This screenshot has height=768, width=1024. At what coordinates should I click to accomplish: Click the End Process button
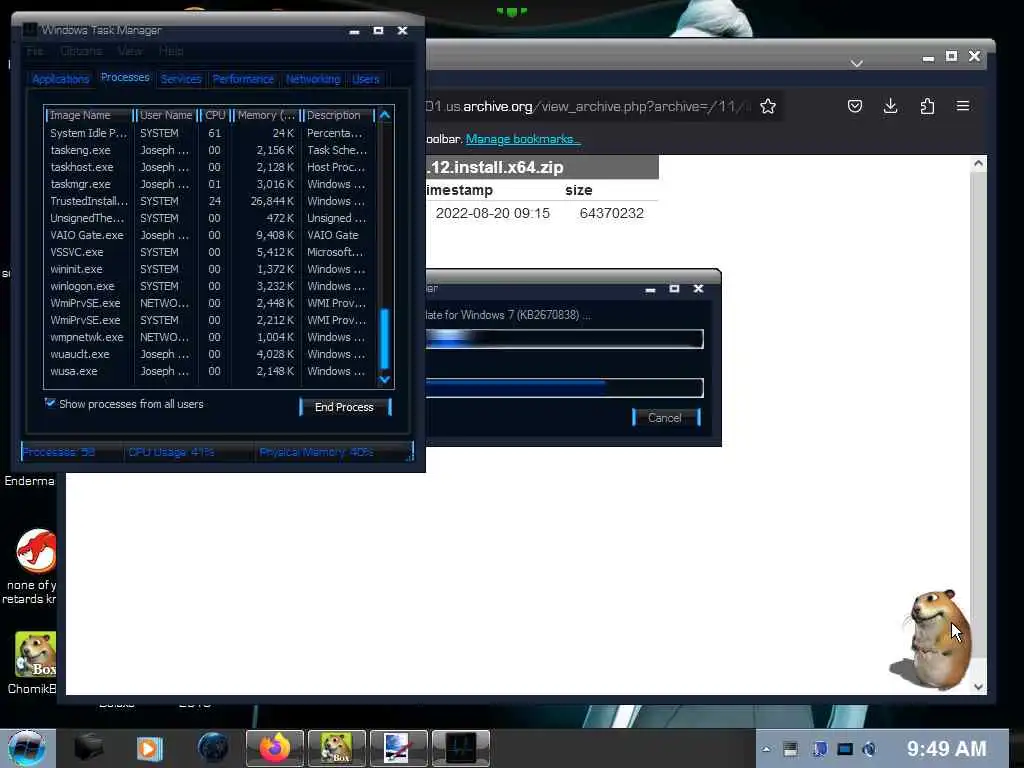coord(345,407)
